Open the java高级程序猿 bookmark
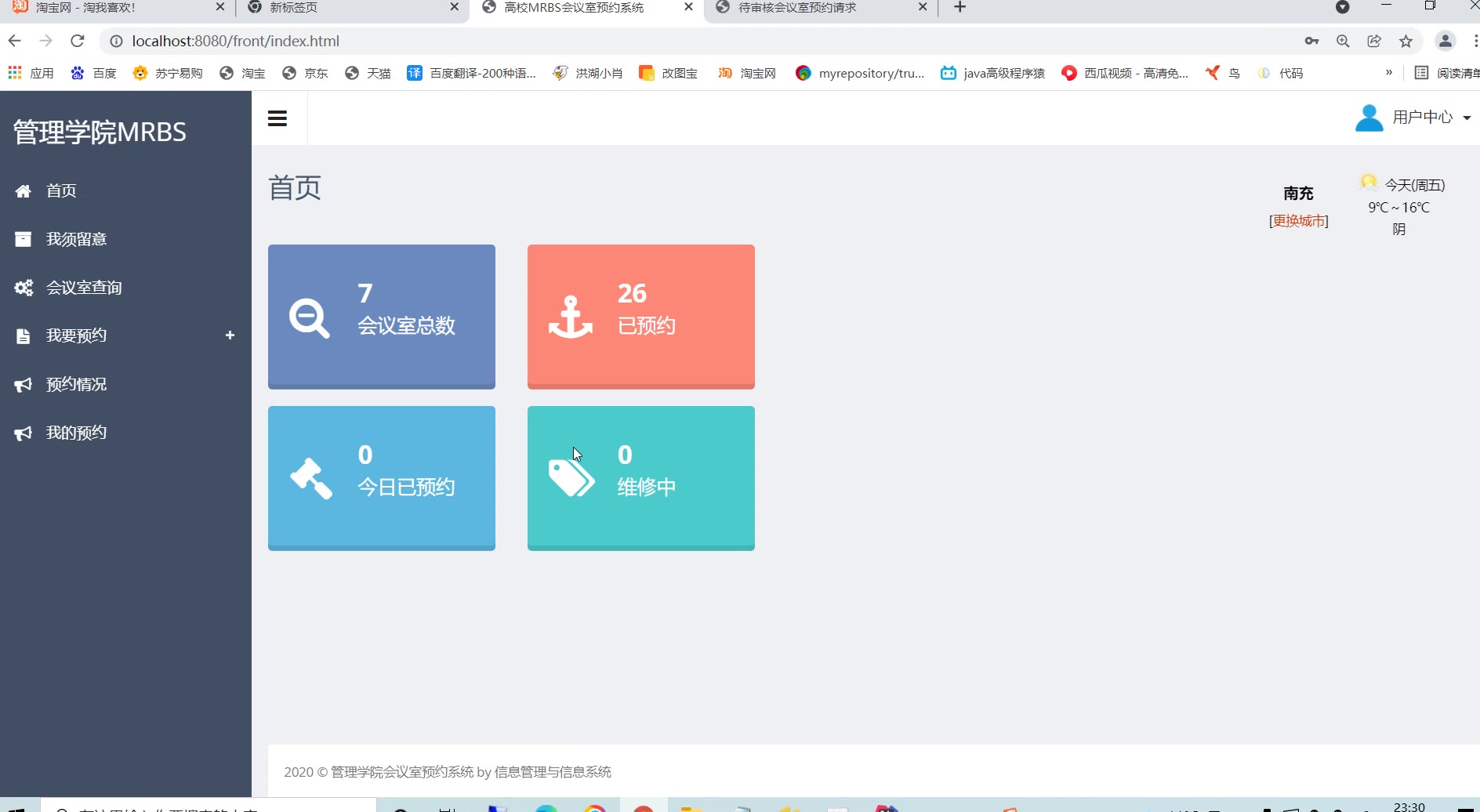Screen dimensions: 1480x812 point(993,73)
